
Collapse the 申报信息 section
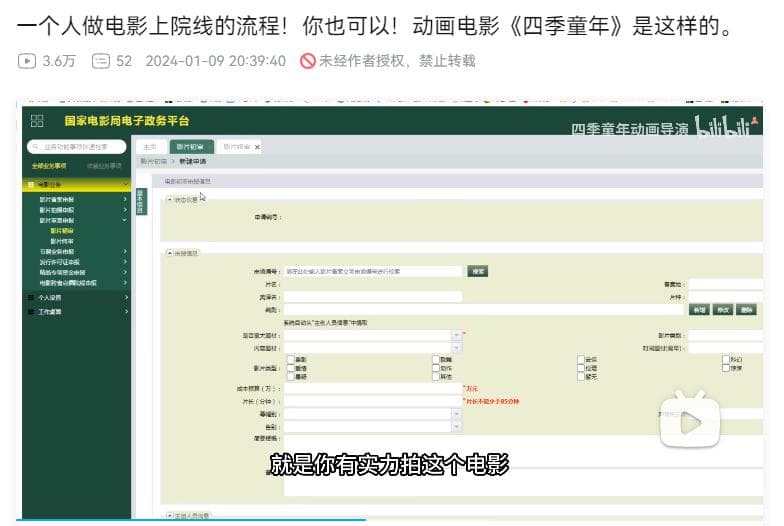click(x=169, y=253)
